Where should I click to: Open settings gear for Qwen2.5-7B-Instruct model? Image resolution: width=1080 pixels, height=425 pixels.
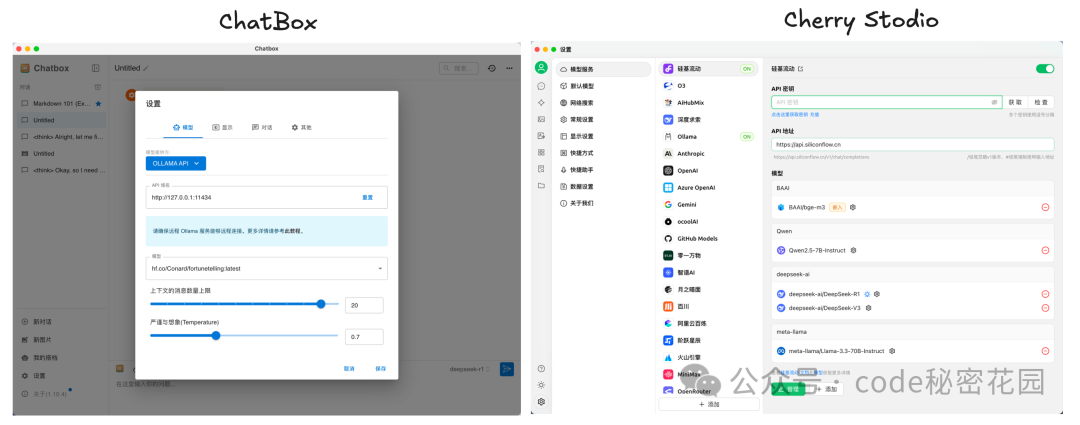(x=853, y=250)
